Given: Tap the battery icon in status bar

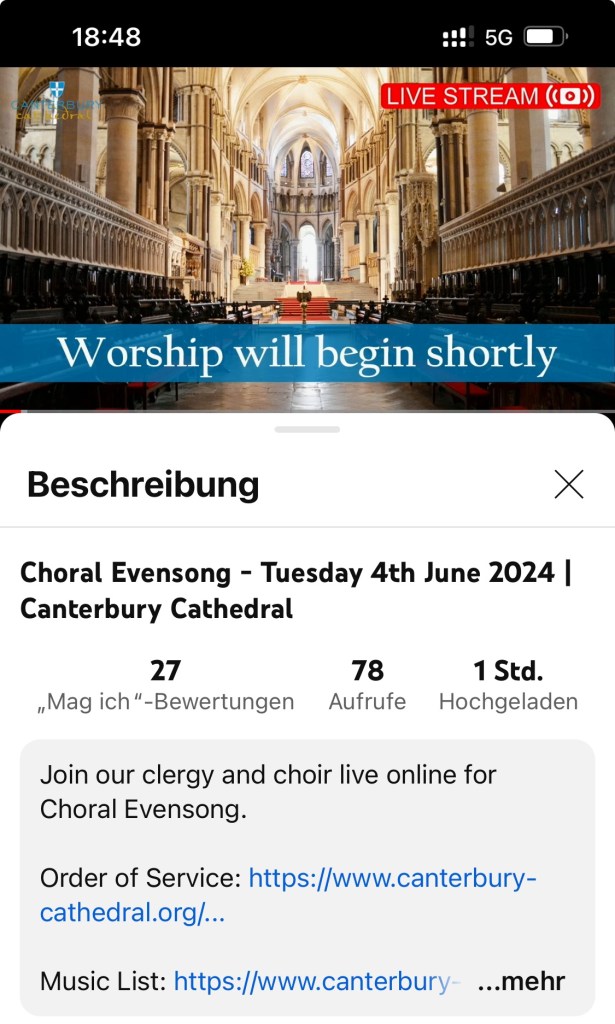Looking at the screenshot, I should click(545, 38).
